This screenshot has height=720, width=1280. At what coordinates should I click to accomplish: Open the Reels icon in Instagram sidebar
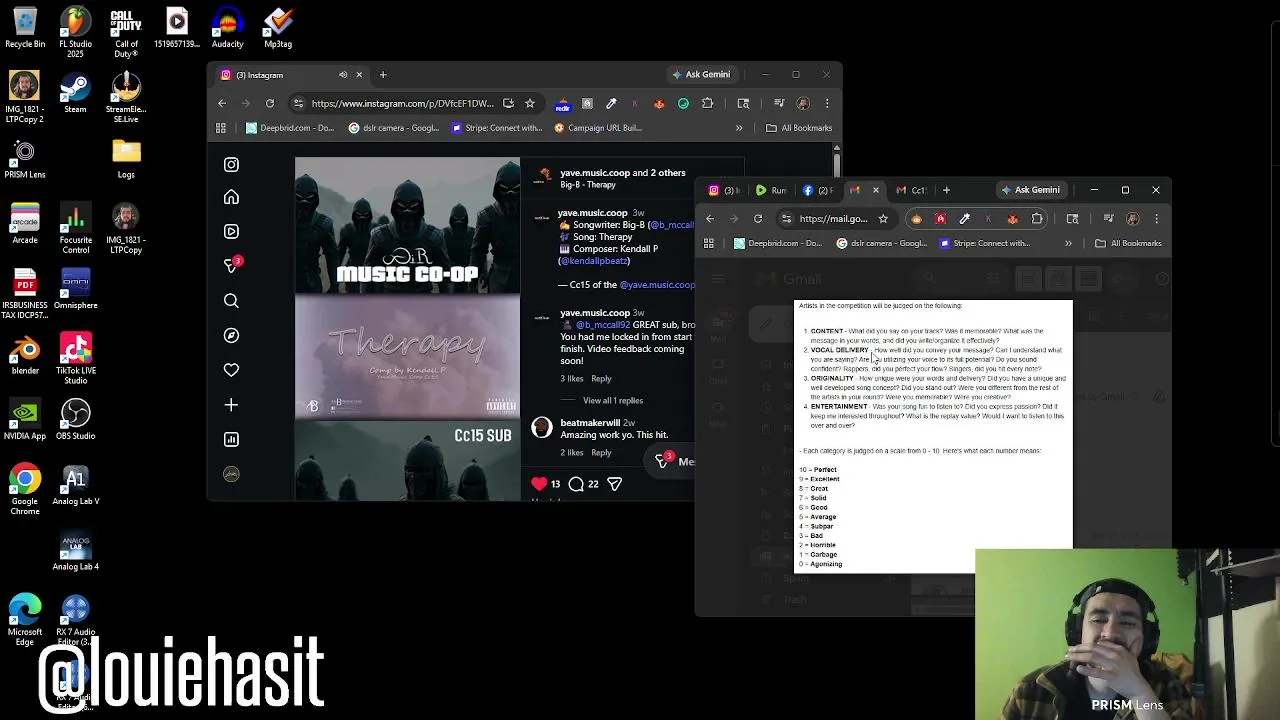231,231
